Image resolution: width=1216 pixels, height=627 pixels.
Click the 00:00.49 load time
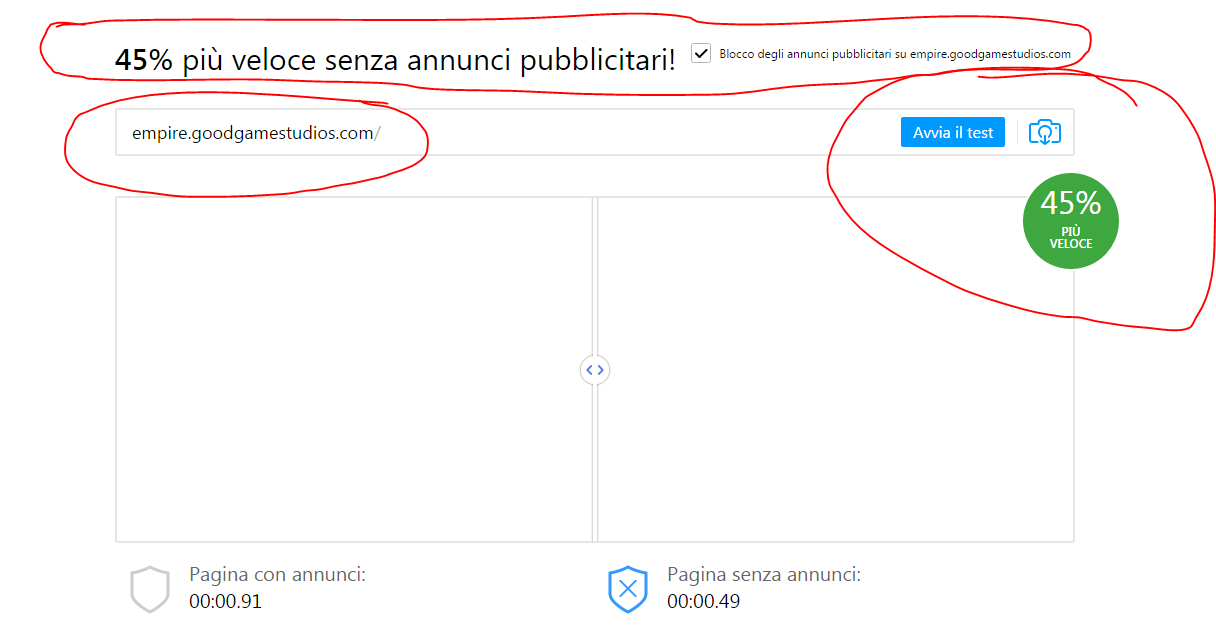703,601
